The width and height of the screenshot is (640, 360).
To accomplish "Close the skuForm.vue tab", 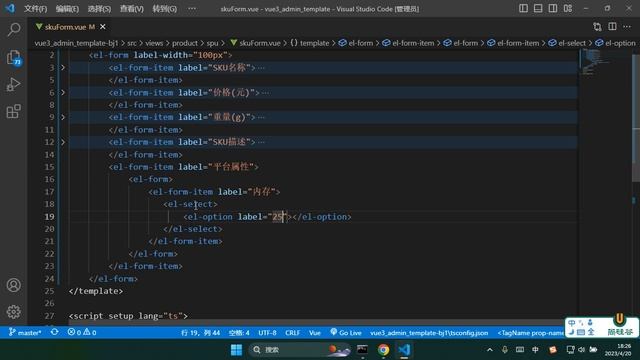I will (103, 27).
